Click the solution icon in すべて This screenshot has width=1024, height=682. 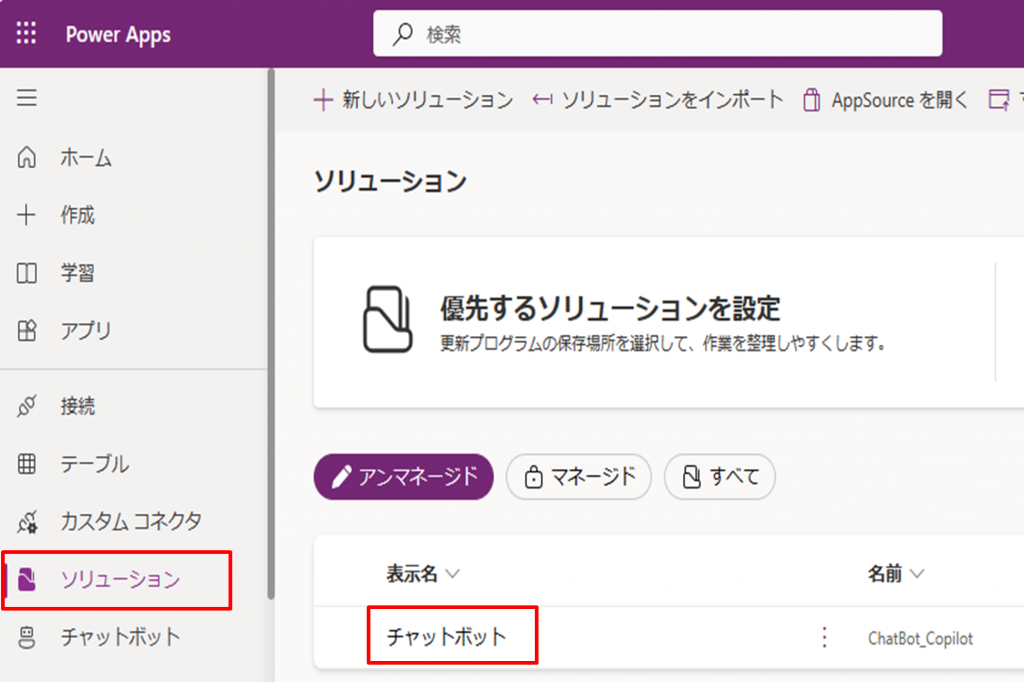[692, 477]
